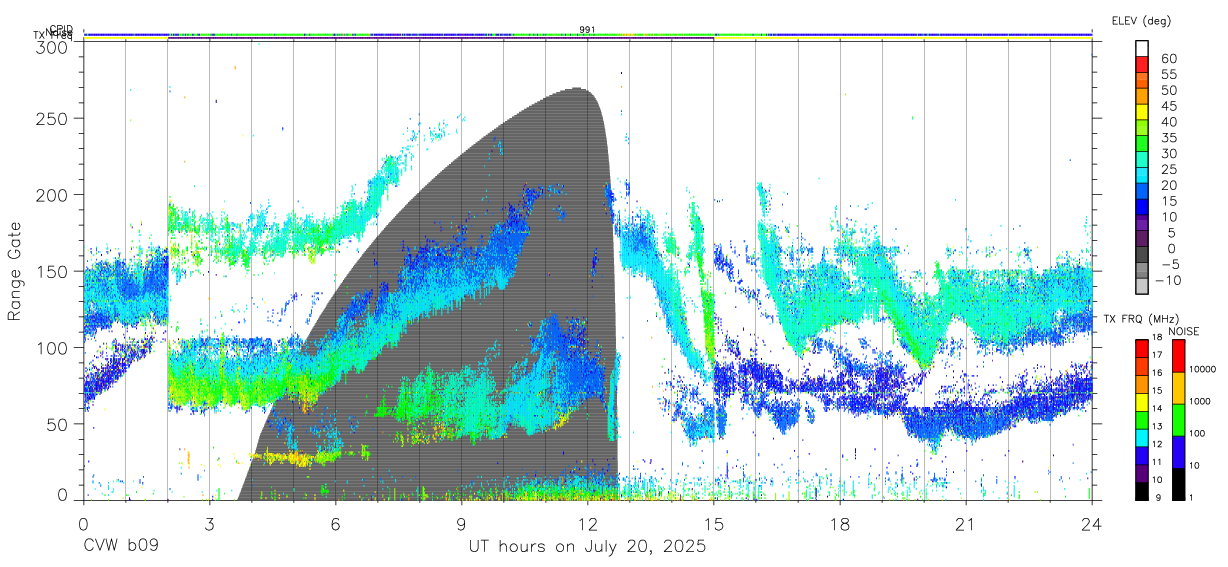Click the CVW b09 station label
Screen dimensions: 1228x567
point(121,547)
